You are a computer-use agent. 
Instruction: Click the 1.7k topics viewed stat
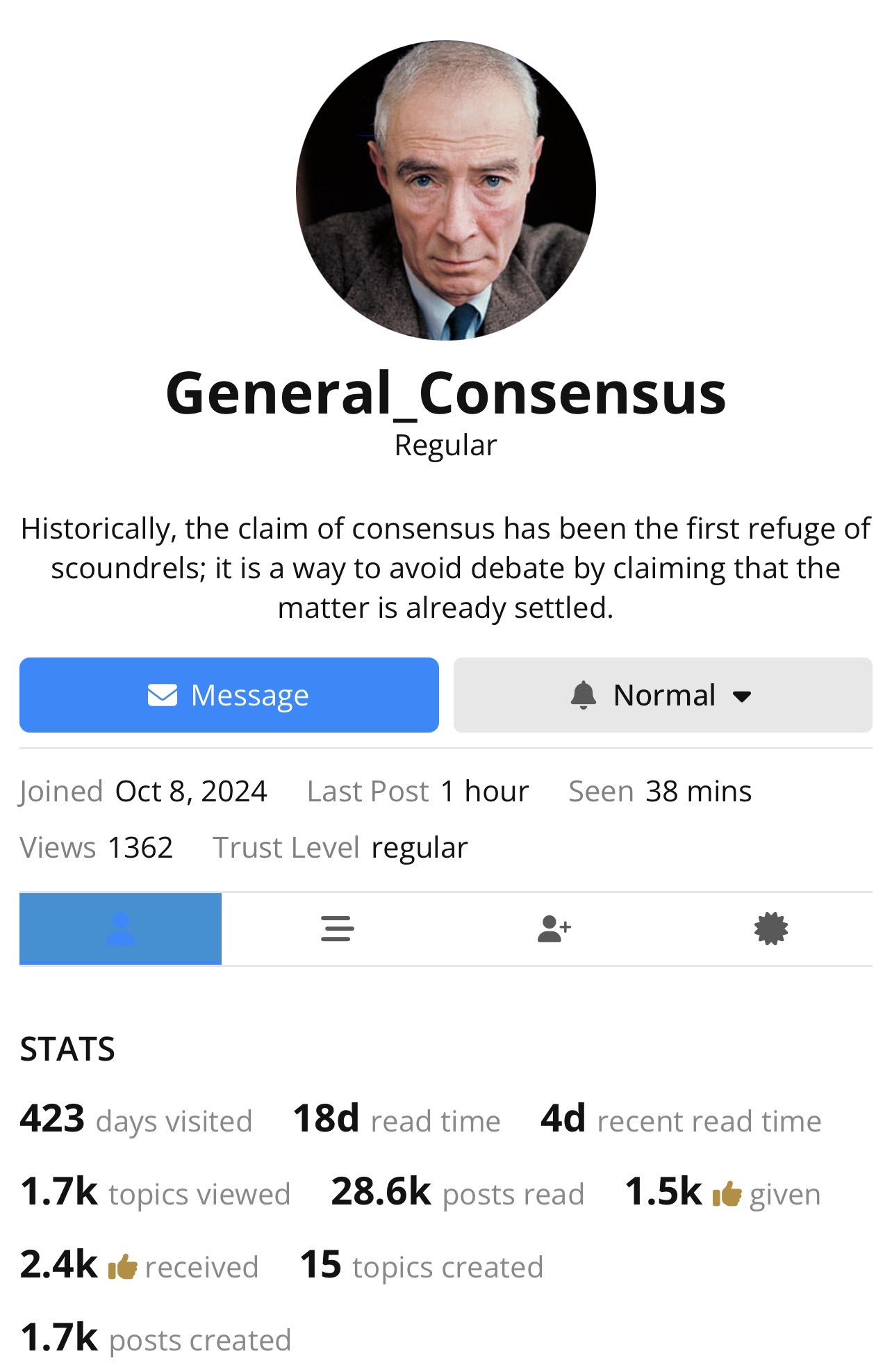156,1193
